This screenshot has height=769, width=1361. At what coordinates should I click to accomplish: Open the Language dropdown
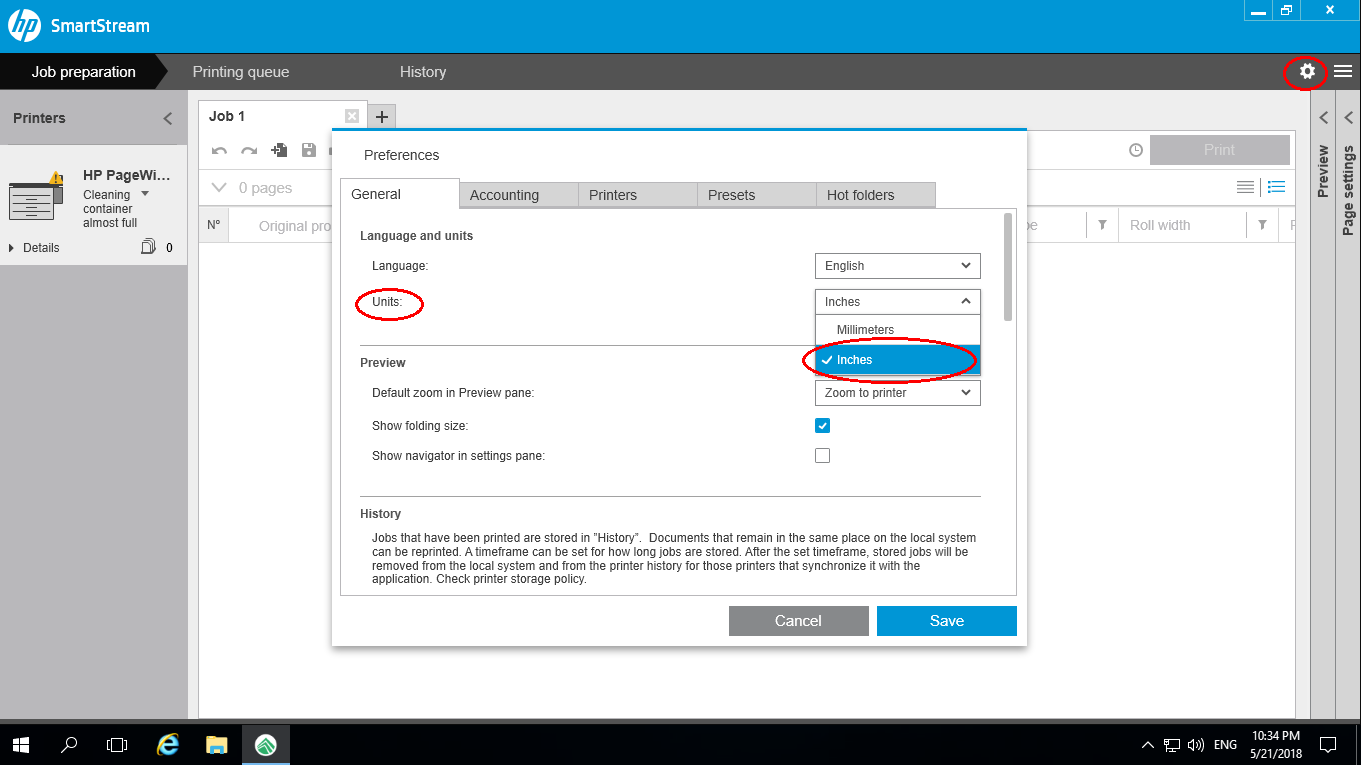(898, 266)
